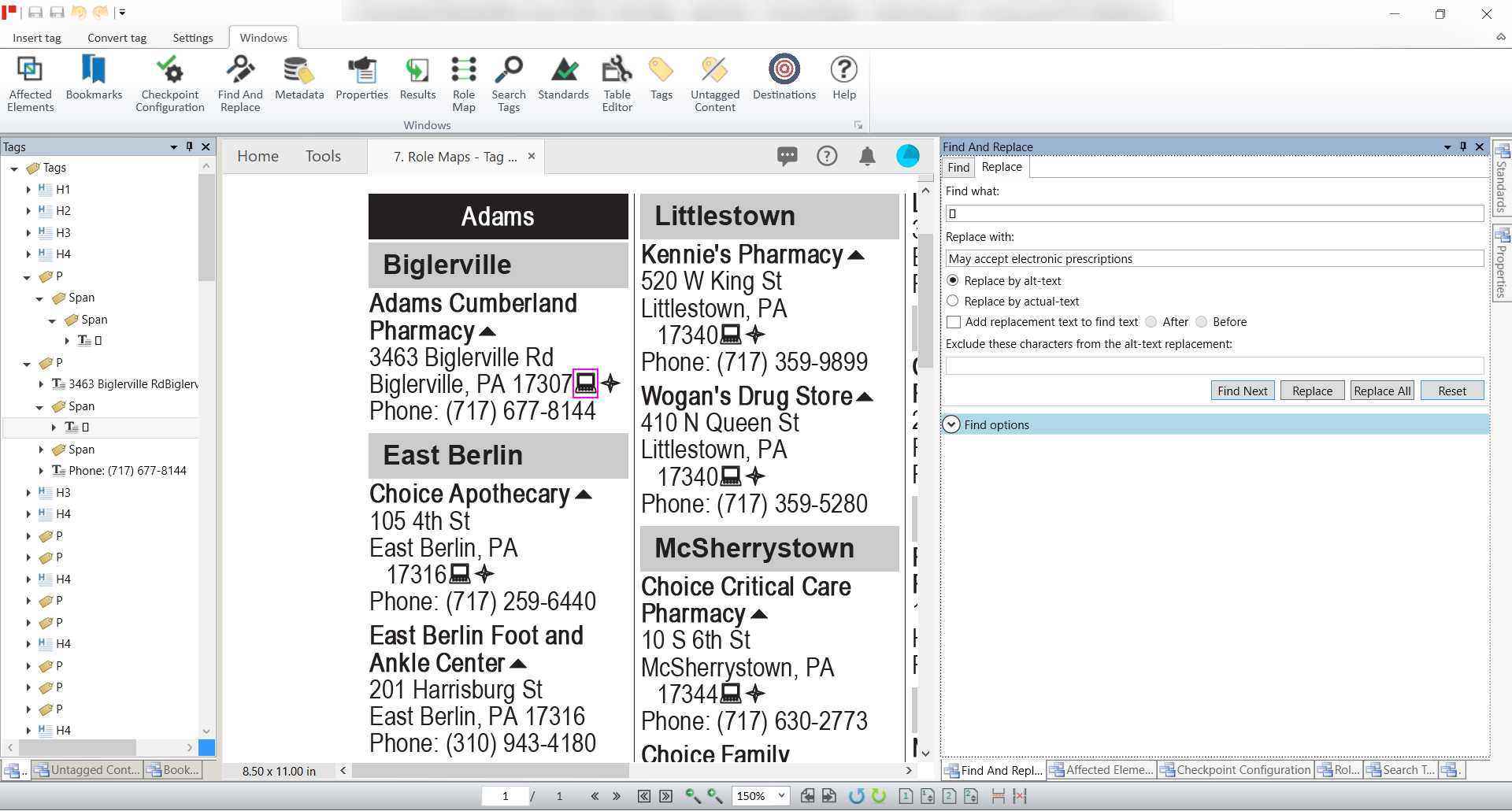Click the Find Next button
This screenshot has height=811, width=1512.
pyautogui.click(x=1243, y=391)
